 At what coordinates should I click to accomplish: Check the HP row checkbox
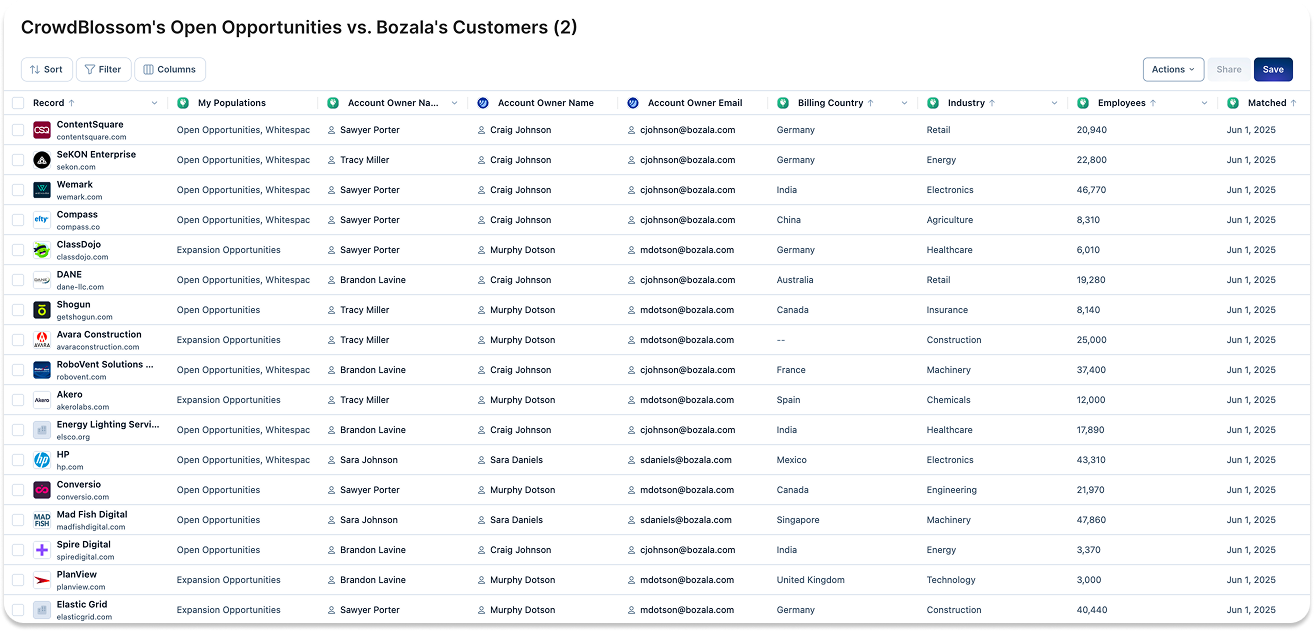click(18, 460)
